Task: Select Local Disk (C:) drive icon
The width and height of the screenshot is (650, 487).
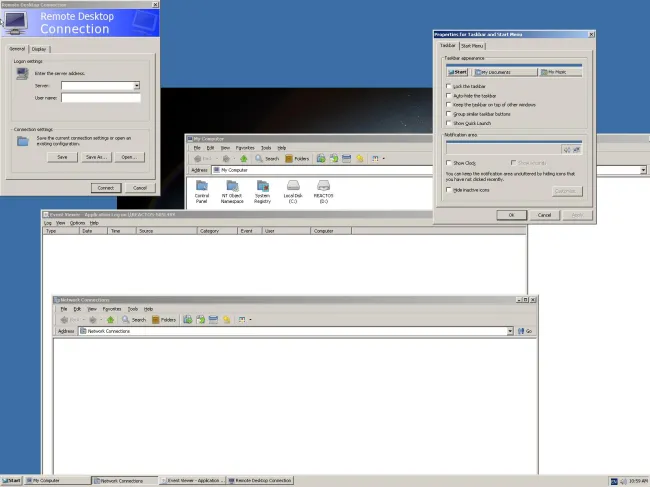Action: [x=293, y=191]
